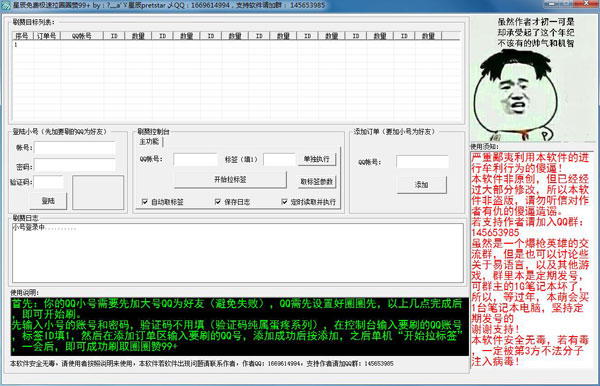Click the QQ帐号 column header in the target list
The height and width of the screenshot is (386, 600).
coord(82,36)
